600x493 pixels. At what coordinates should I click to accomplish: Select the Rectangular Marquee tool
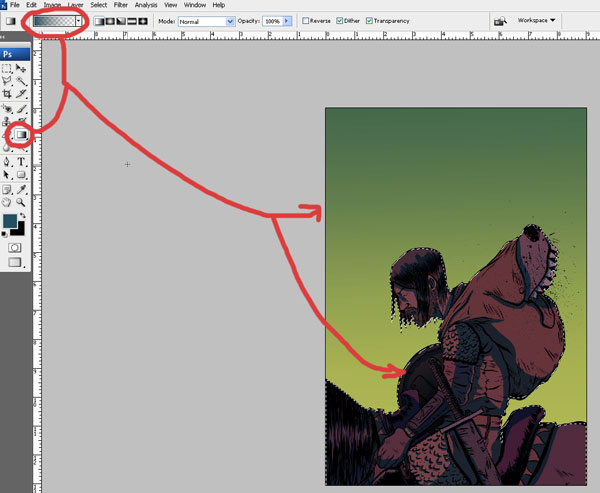pos(7,69)
